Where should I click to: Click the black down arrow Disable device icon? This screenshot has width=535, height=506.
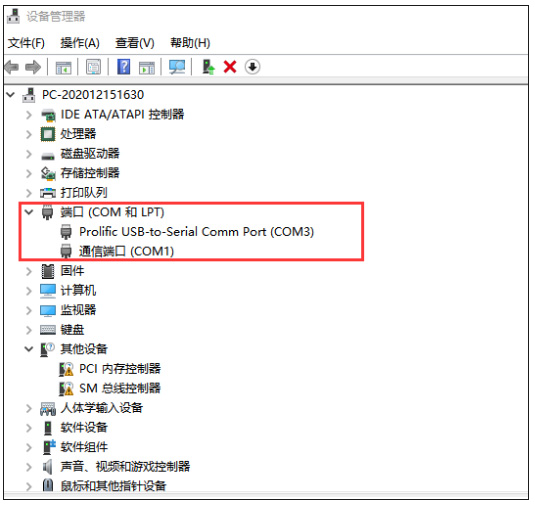click(252, 67)
